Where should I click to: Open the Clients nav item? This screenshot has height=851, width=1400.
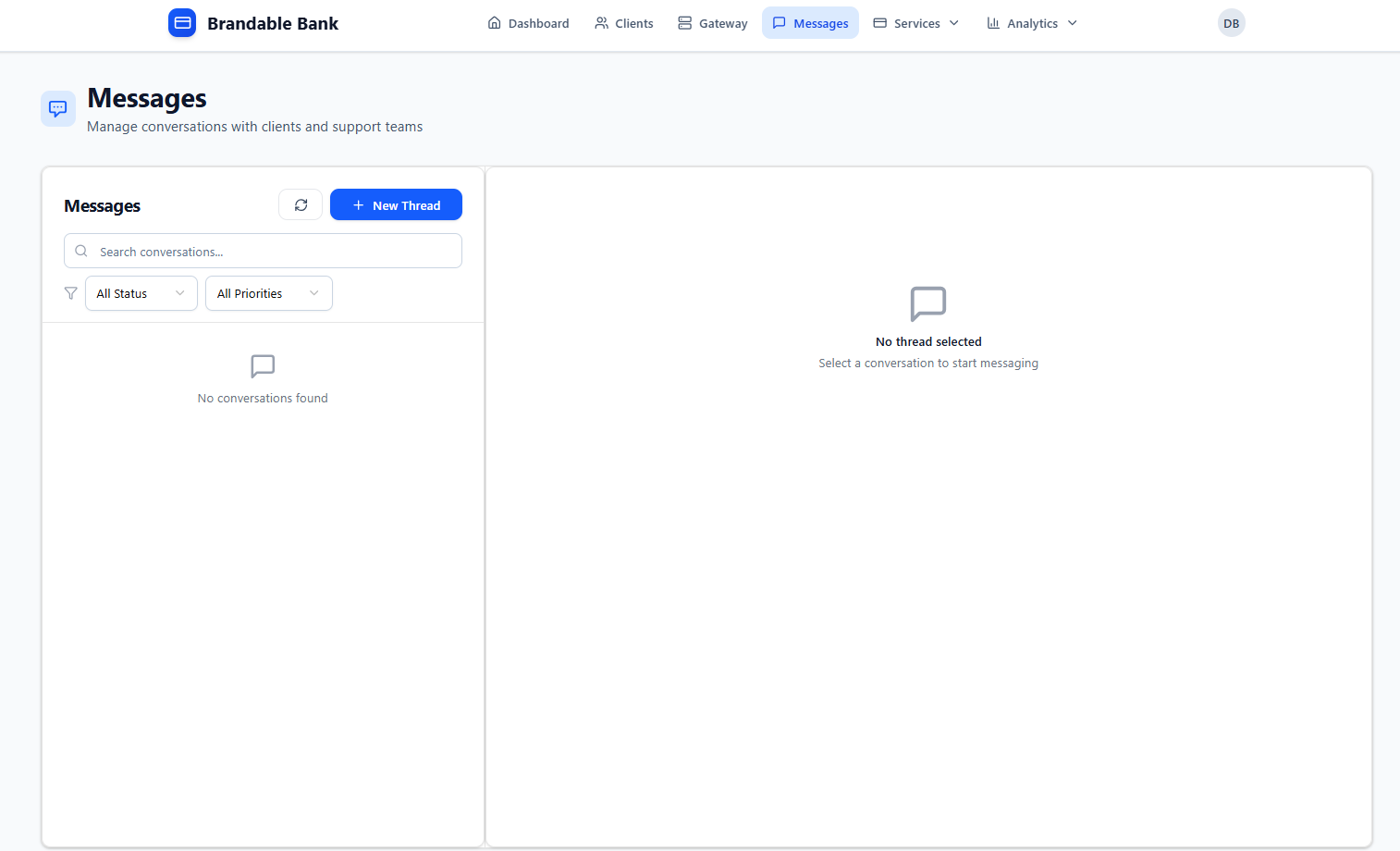pos(624,23)
